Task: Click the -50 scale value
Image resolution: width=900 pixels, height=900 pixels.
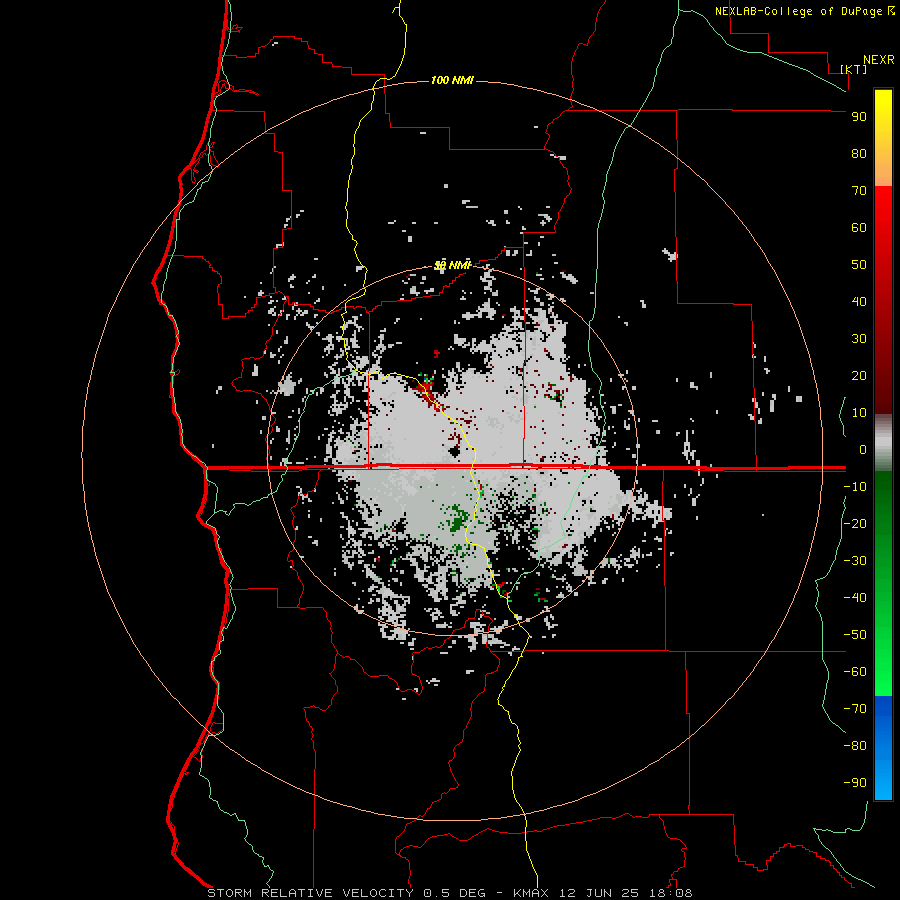Action: [855, 634]
